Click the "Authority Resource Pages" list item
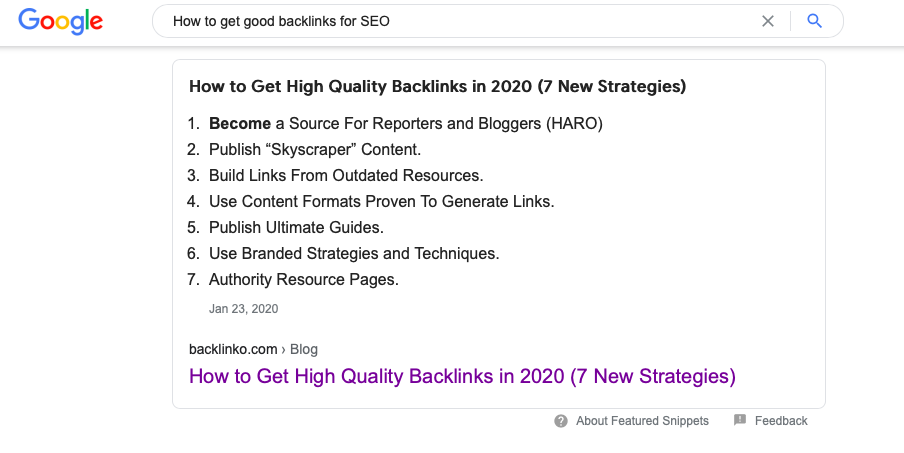This screenshot has height=453, width=904. pyautogui.click(x=303, y=280)
